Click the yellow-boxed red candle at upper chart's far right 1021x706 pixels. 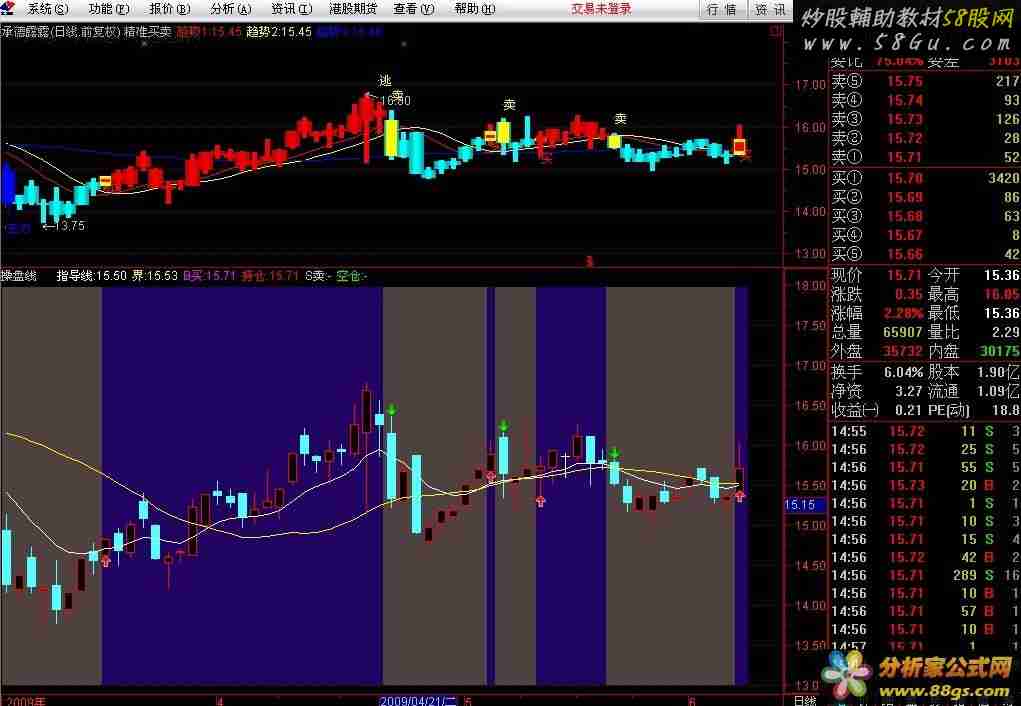[x=739, y=145]
